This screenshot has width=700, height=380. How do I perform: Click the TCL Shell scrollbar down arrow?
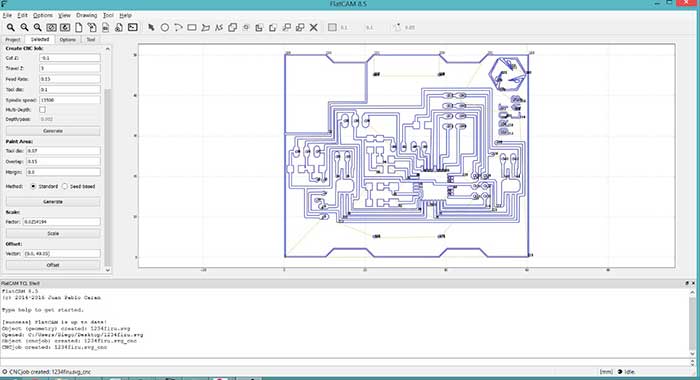tap(692, 353)
